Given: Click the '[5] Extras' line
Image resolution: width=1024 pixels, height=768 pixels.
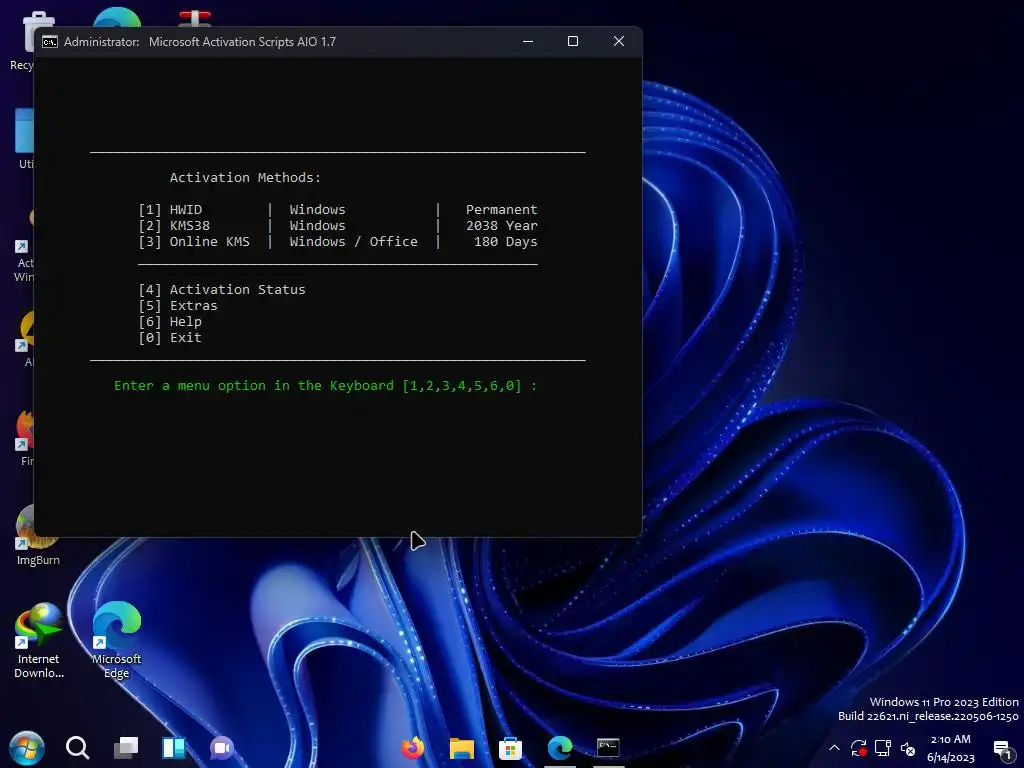Looking at the screenshot, I should tap(178, 306).
